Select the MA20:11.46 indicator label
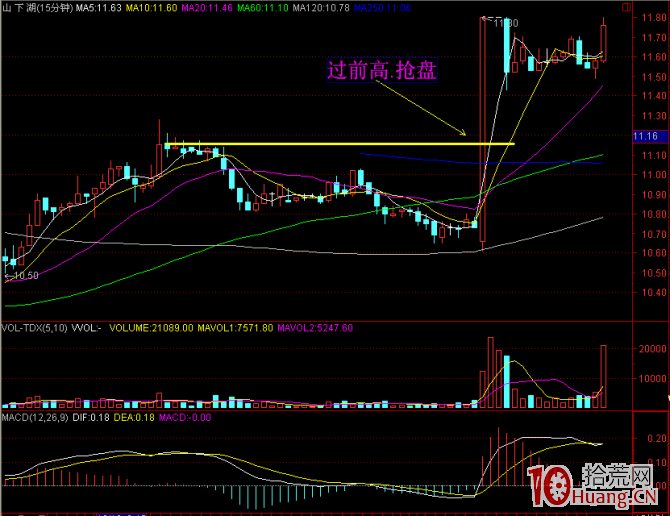The width and height of the screenshot is (670, 516). (x=207, y=8)
